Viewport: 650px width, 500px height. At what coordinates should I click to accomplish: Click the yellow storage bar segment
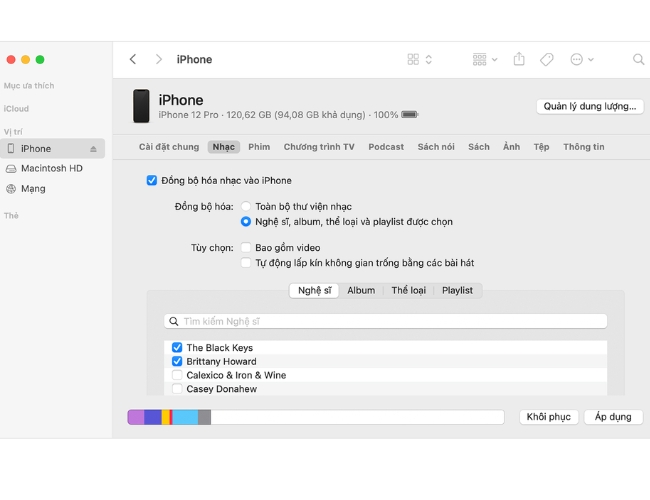point(165,417)
